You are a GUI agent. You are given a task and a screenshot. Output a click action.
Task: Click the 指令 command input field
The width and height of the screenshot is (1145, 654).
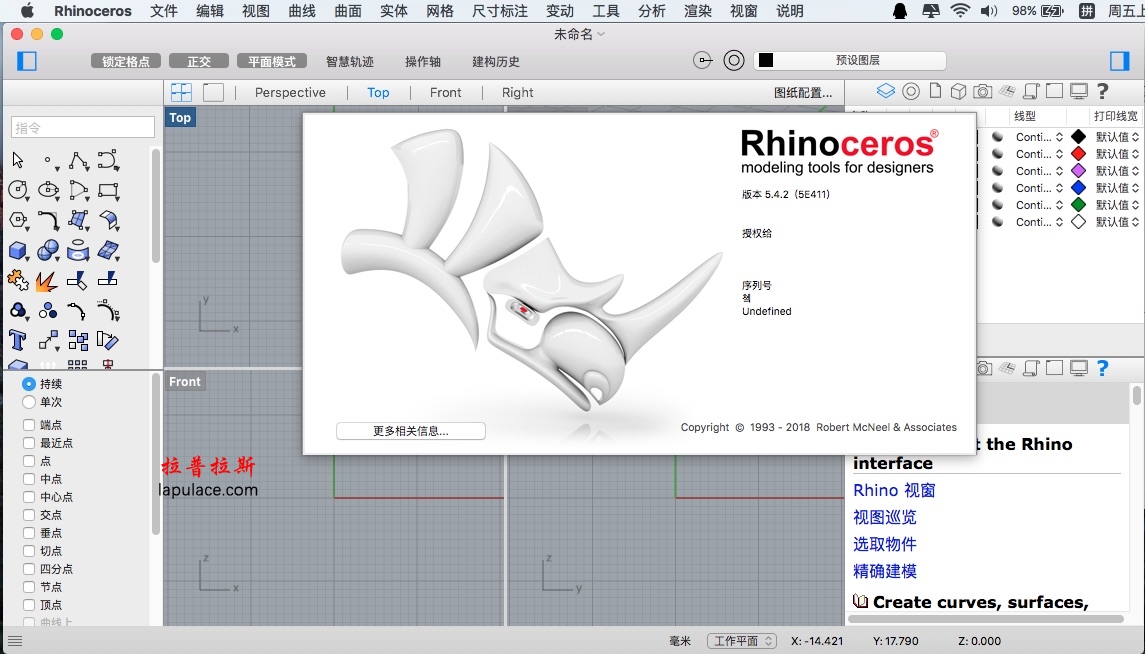pos(83,128)
